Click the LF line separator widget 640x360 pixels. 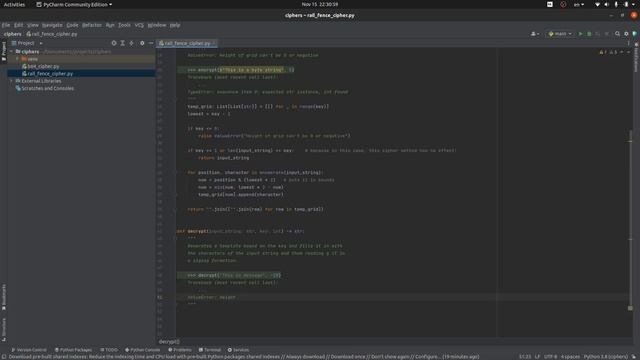click(x=538, y=357)
